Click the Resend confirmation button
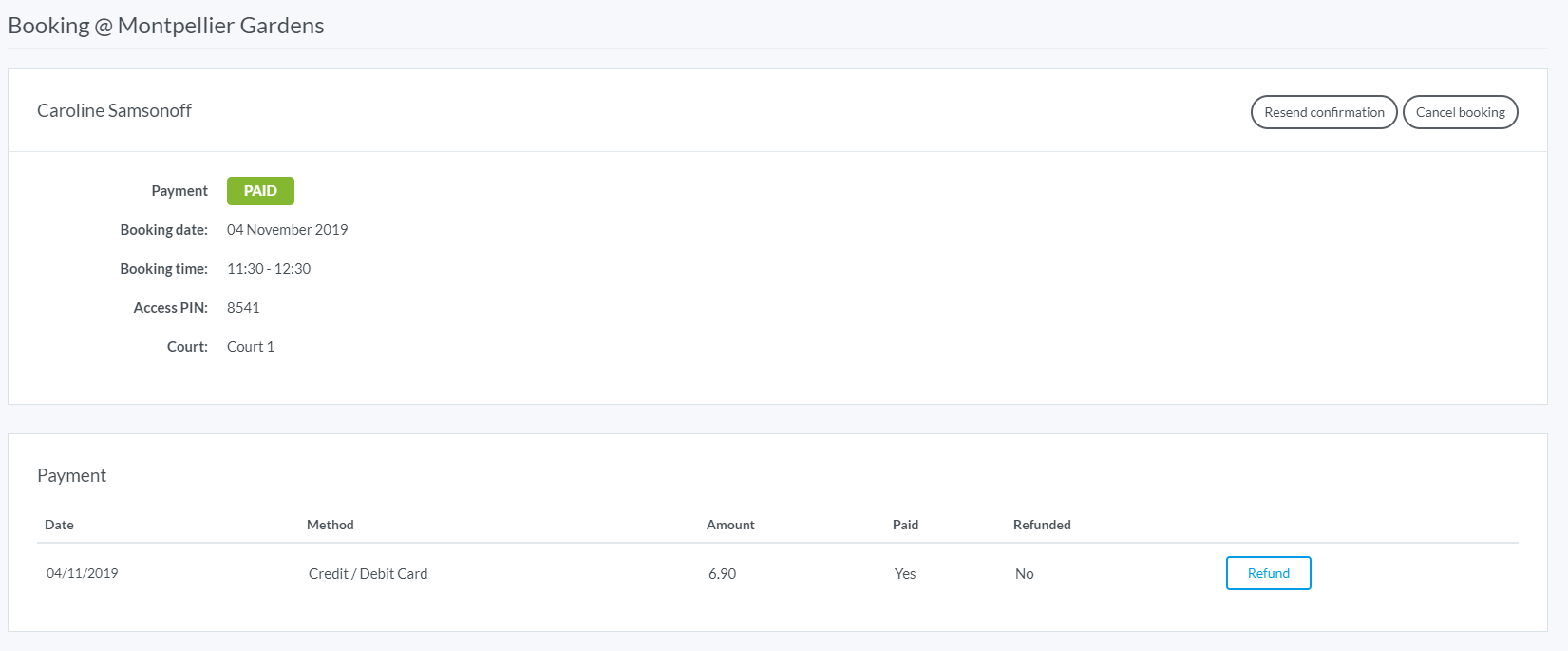 click(1323, 112)
